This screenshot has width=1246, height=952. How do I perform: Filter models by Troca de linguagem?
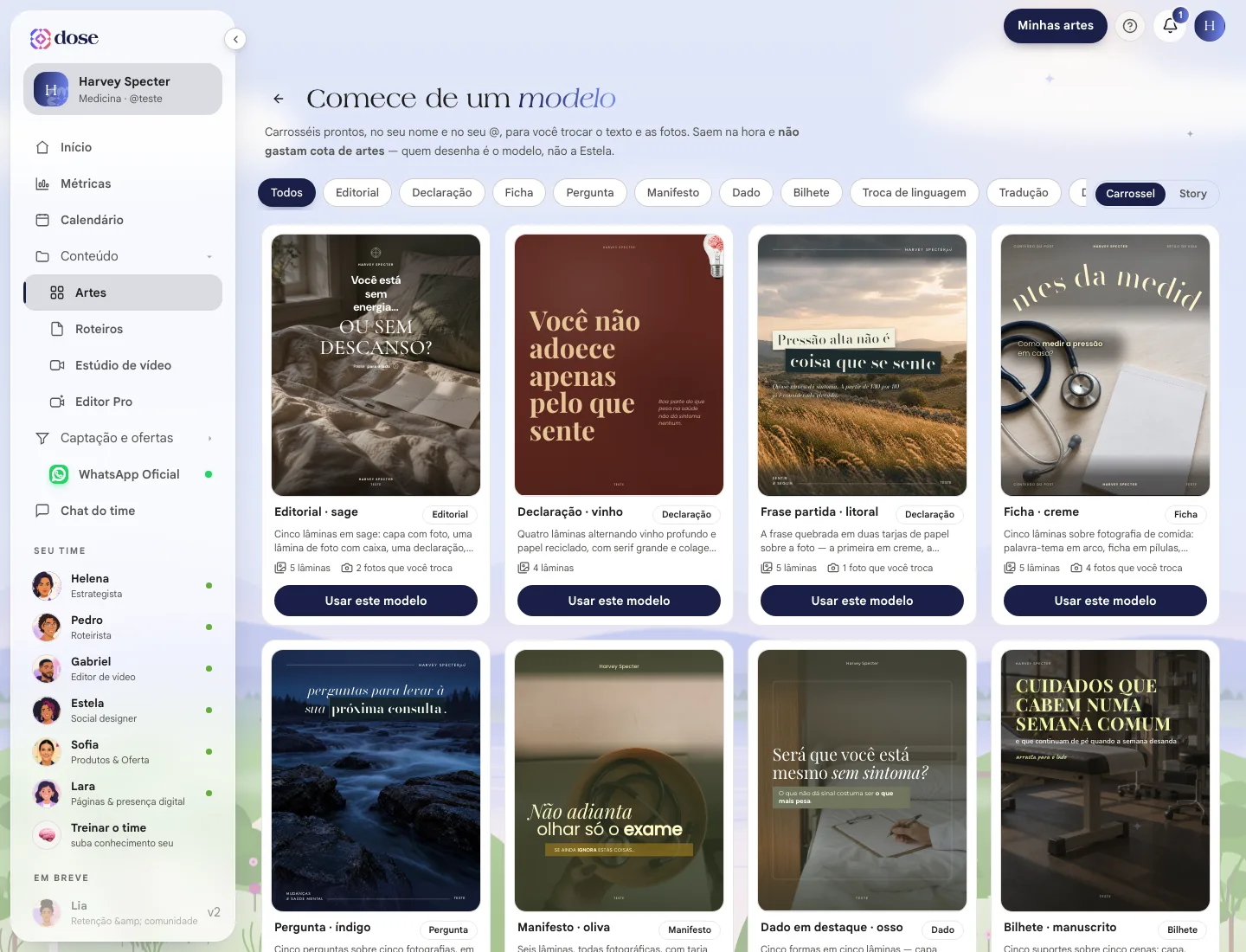(915, 193)
